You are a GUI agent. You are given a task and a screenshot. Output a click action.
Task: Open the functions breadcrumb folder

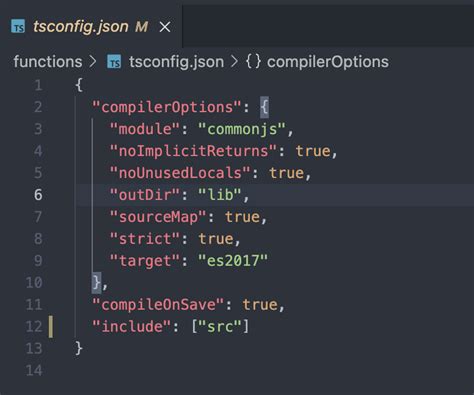(x=48, y=62)
